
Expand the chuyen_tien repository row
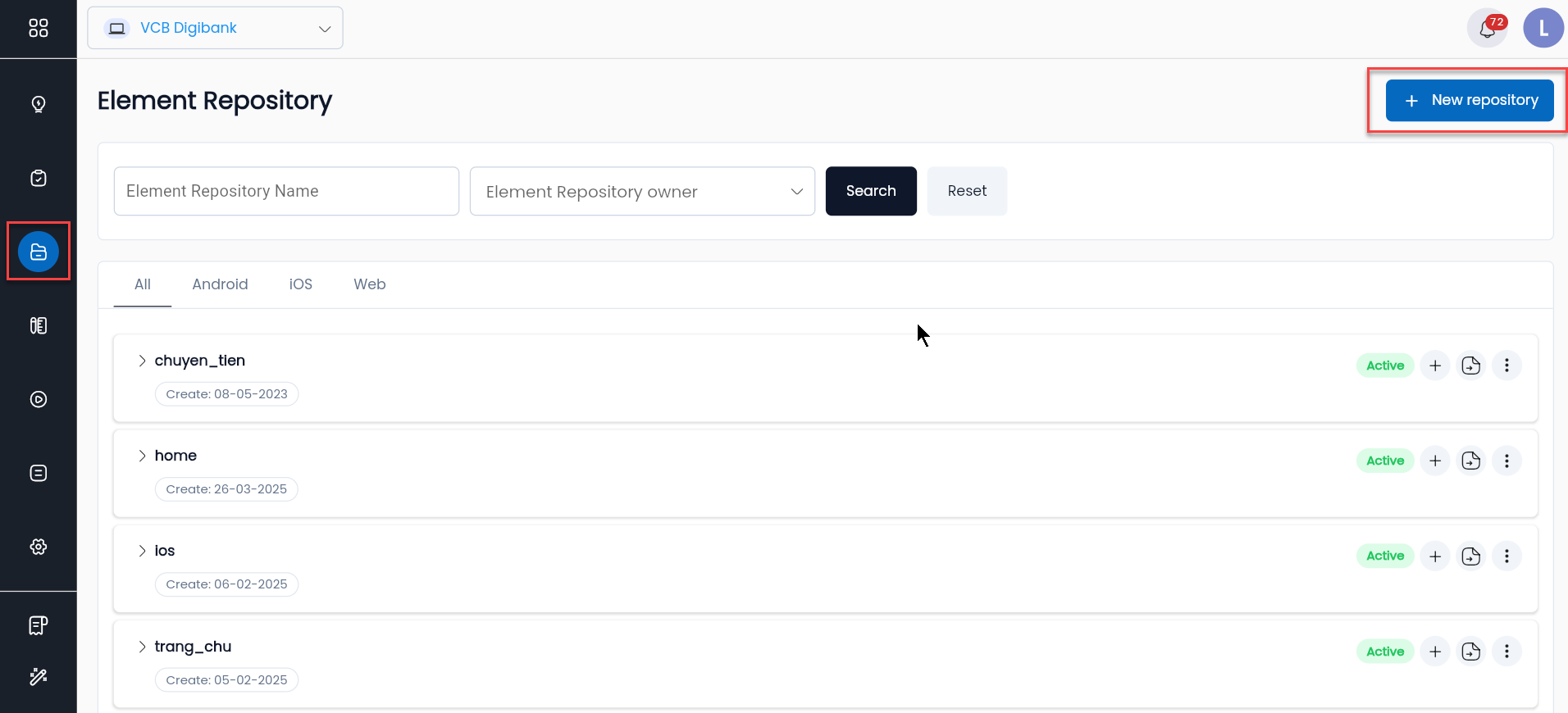tap(142, 361)
